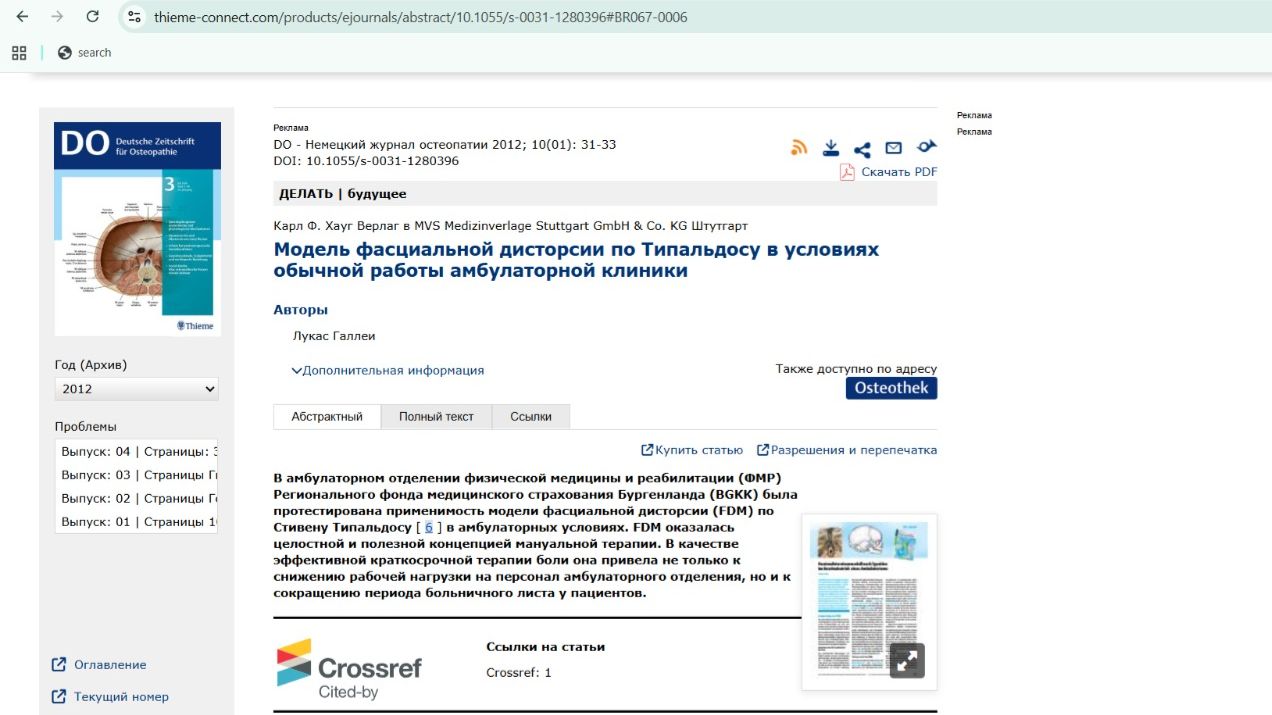The image size is (1272, 715).
Task: Click the external-link icon before 'Текущий номер'
Action: (x=59, y=697)
